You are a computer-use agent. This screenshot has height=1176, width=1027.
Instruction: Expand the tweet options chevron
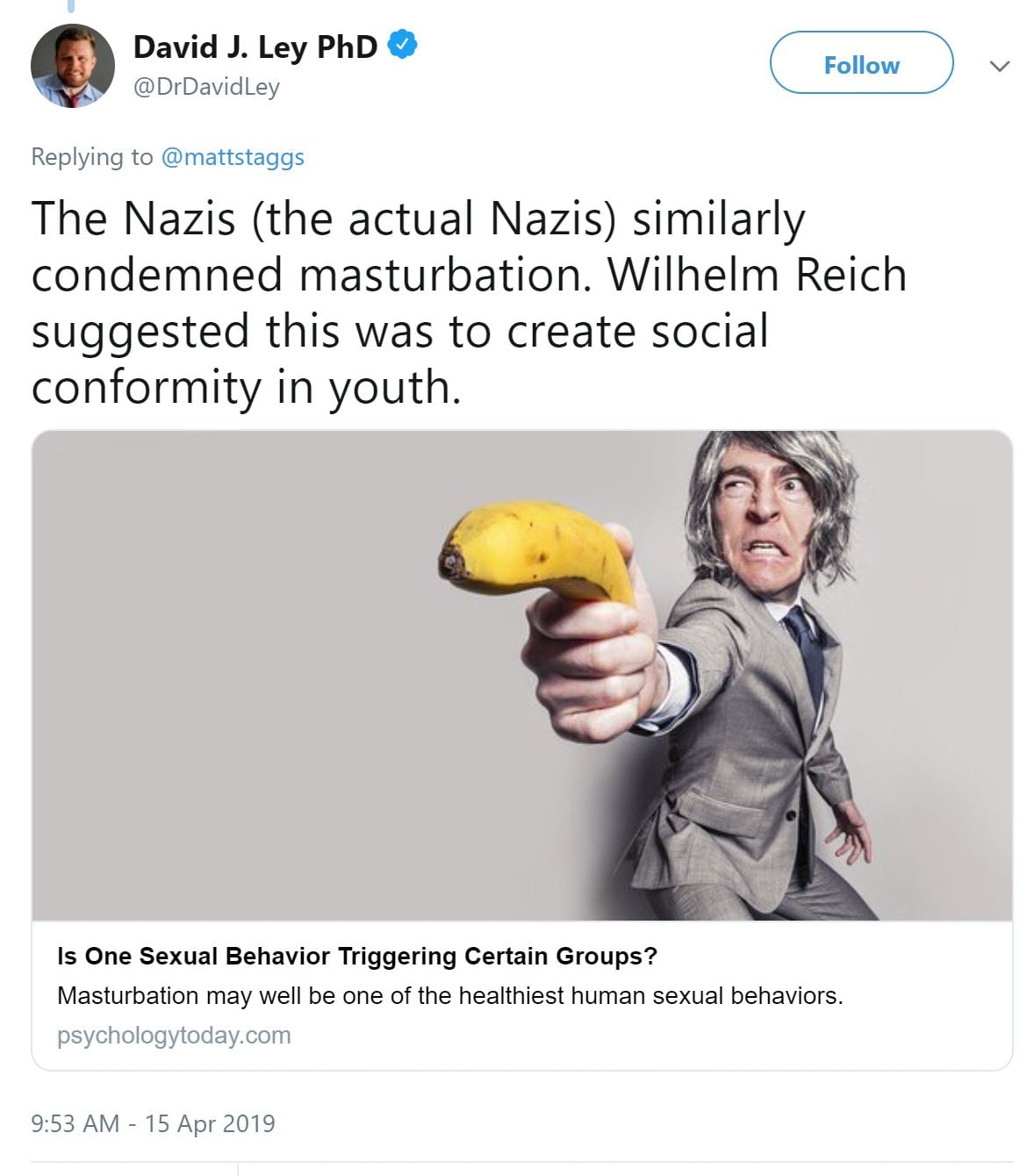click(999, 66)
